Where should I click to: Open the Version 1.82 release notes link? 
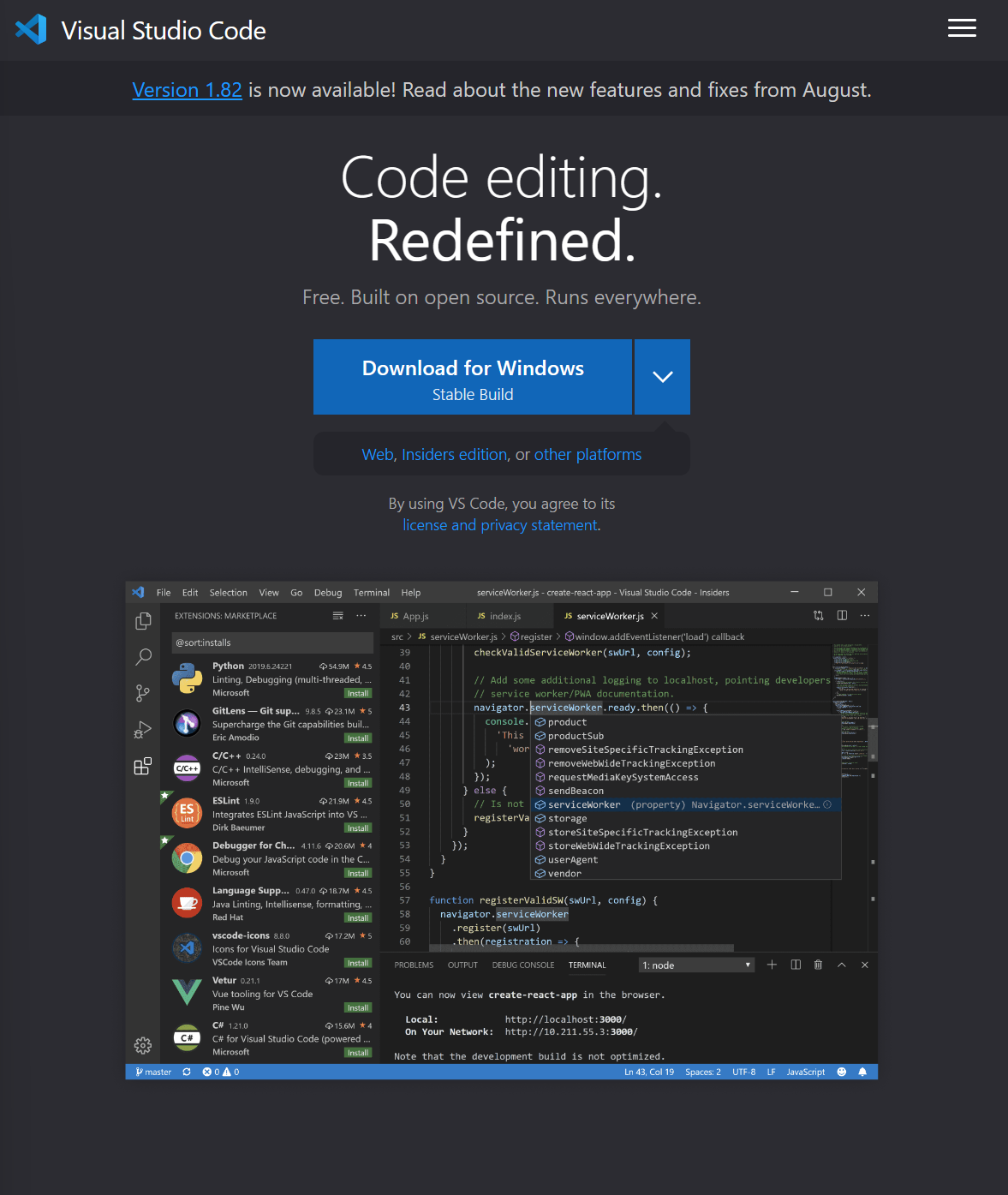pos(187,89)
